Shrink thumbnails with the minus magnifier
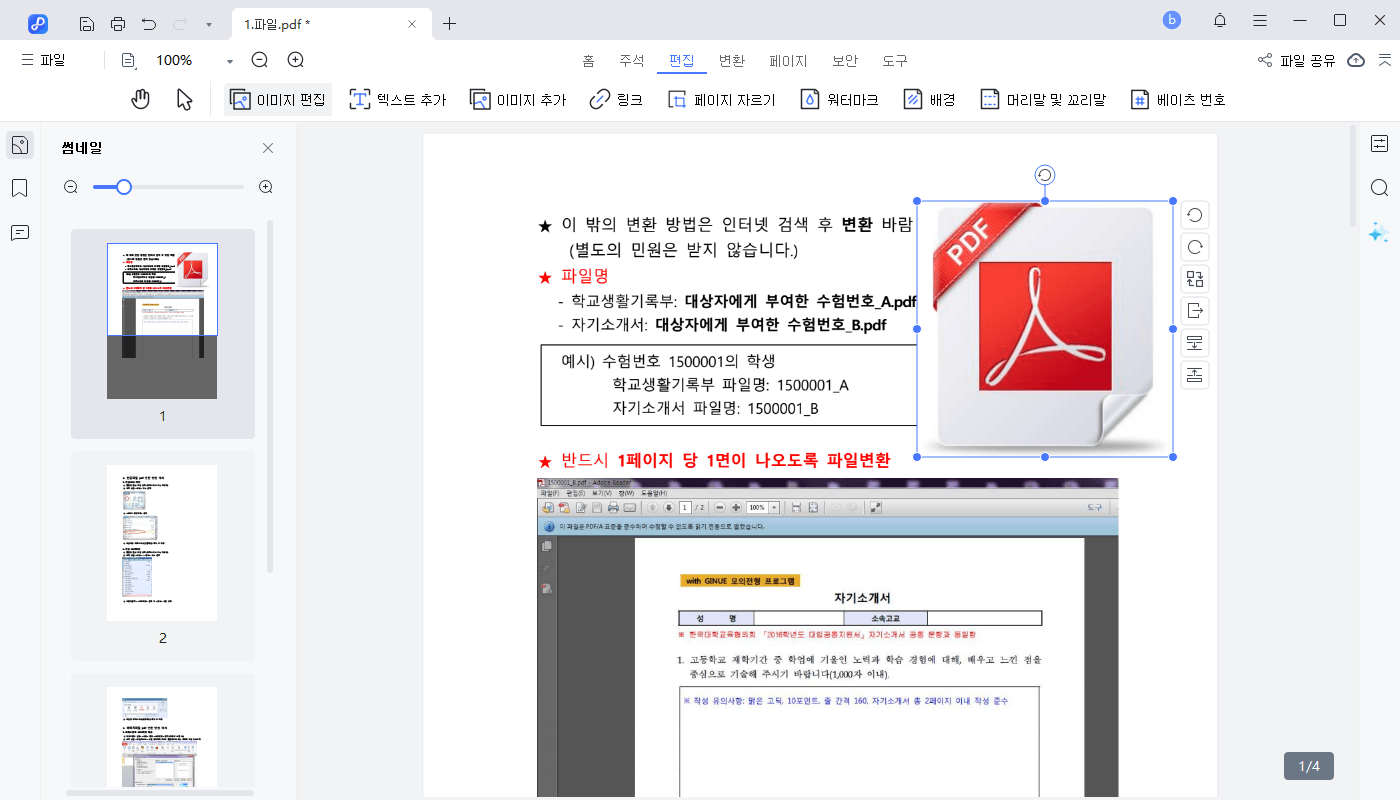1400x800 pixels. click(71, 187)
